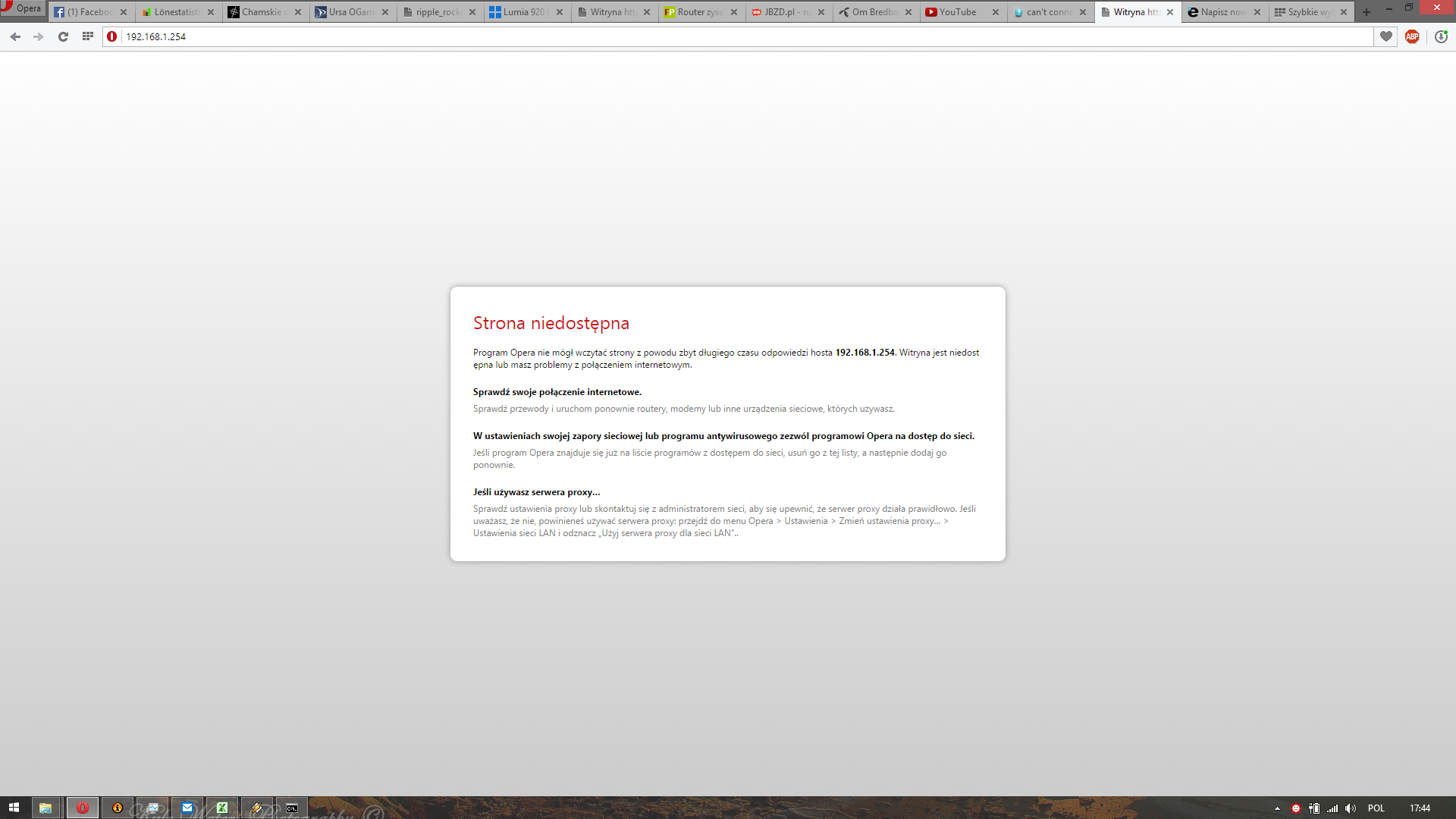Switch to the Lönestatistik tab
This screenshot has width=1456, height=819.
tap(178, 12)
